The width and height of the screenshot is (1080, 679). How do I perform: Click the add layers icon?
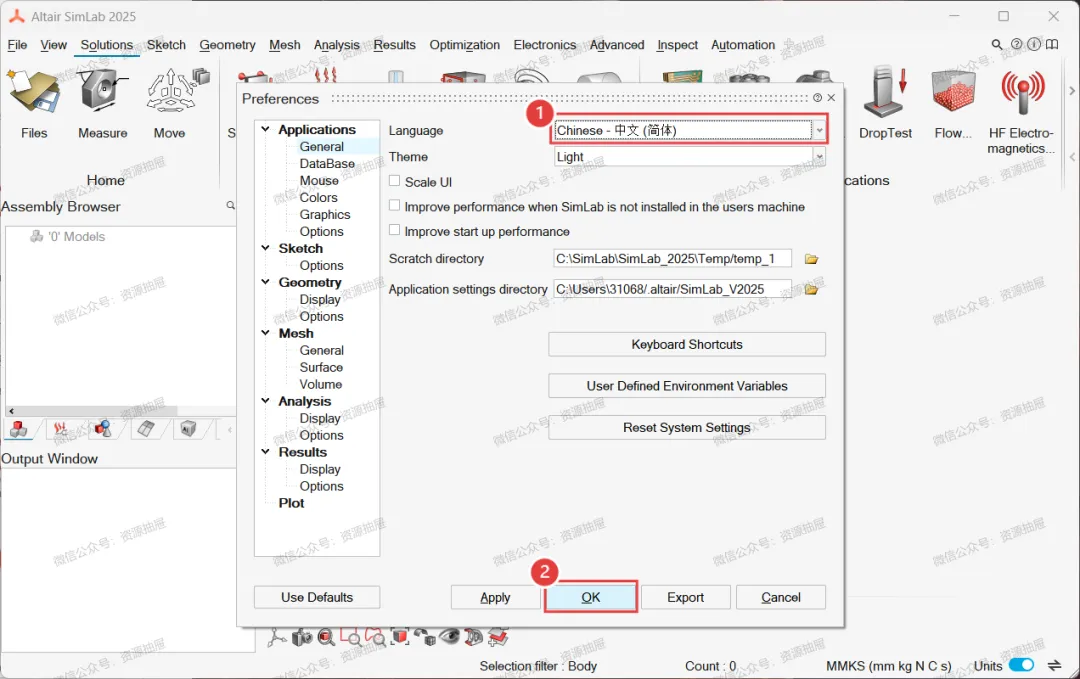[498, 637]
